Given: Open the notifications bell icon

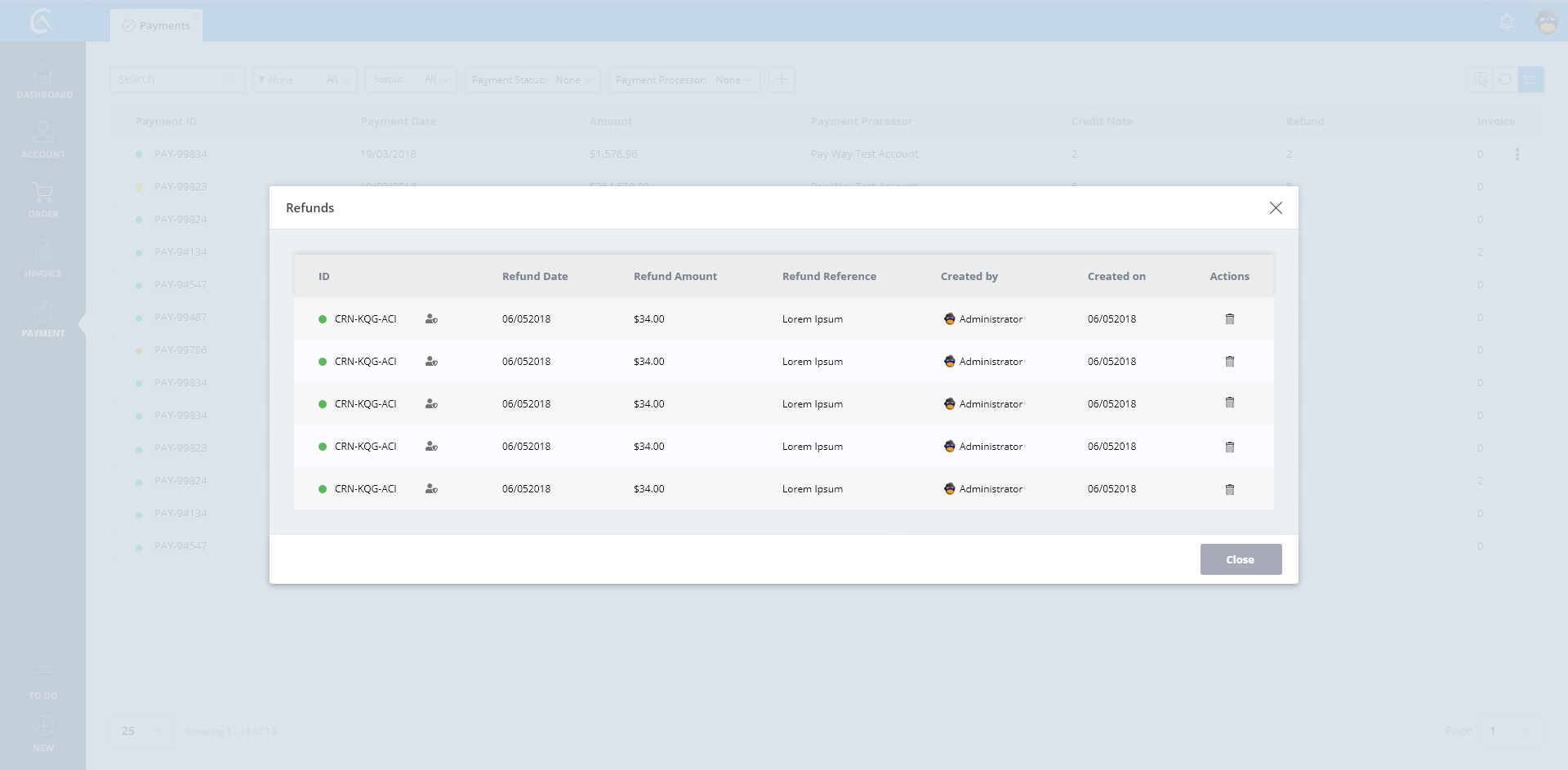Looking at the screenshot, I should pos(1507,22).
